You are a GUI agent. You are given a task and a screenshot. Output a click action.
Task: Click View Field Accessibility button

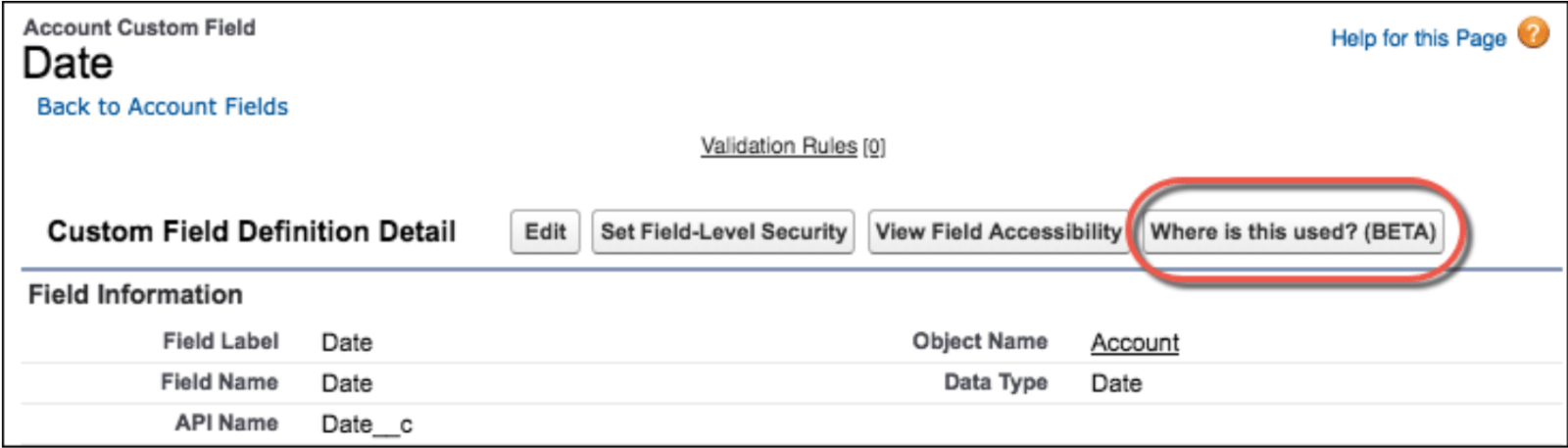click(x=998, y=232)
